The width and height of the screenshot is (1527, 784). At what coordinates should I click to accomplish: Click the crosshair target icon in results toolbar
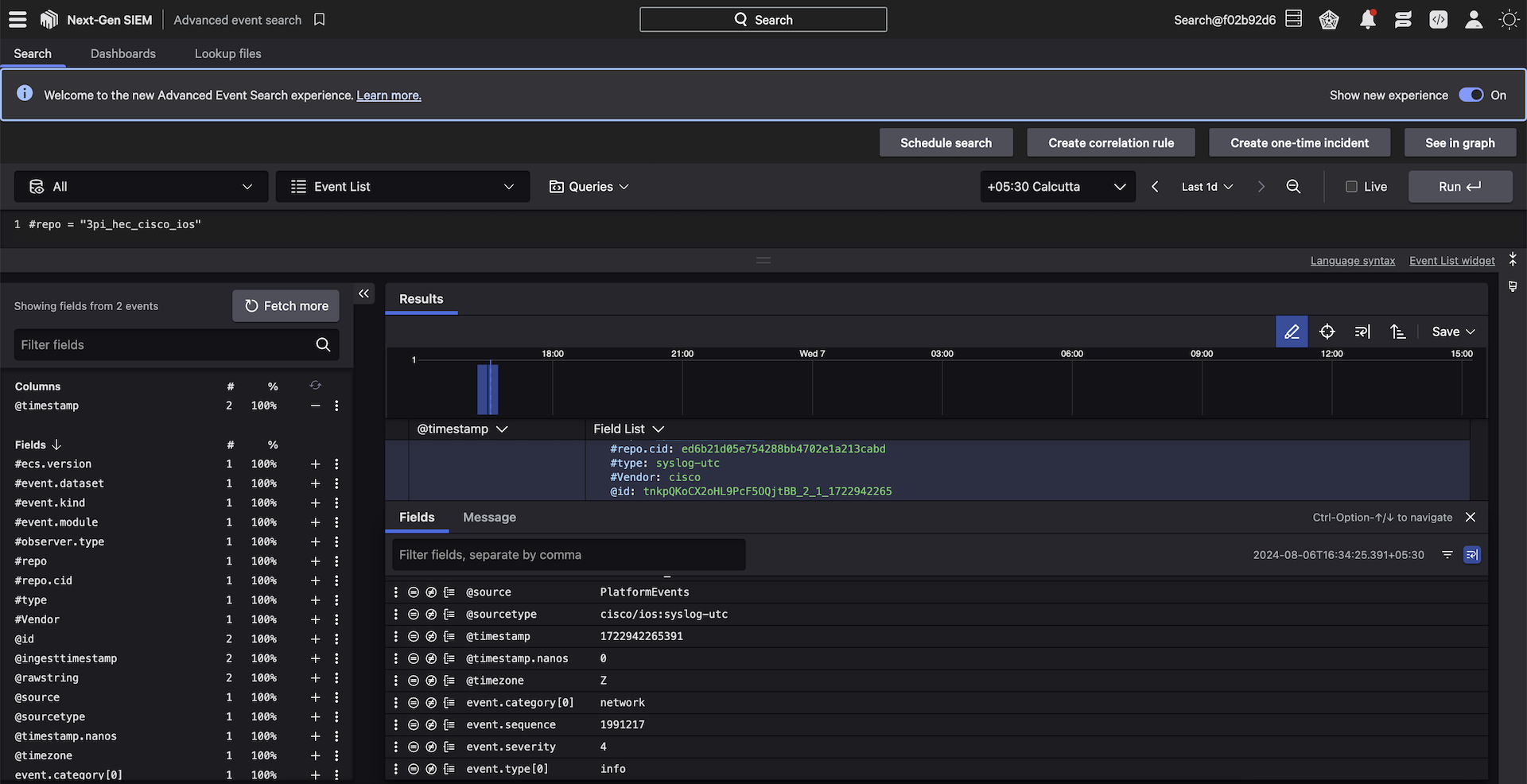click(x=1327, y=332)
